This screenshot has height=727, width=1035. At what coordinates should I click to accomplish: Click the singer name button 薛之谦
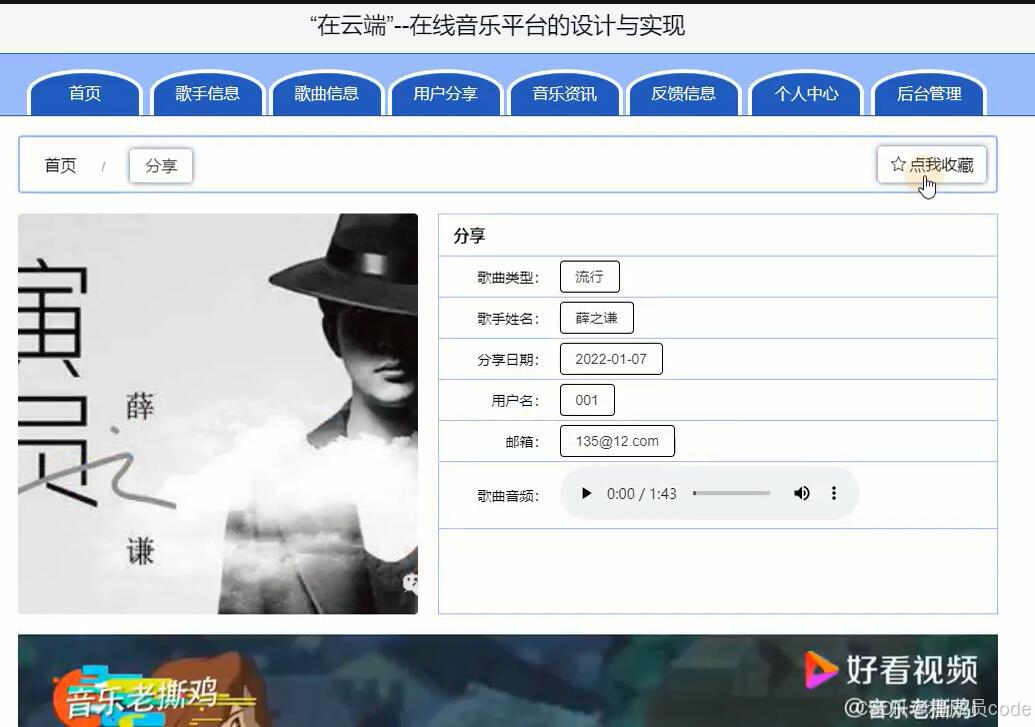point(596,317)
